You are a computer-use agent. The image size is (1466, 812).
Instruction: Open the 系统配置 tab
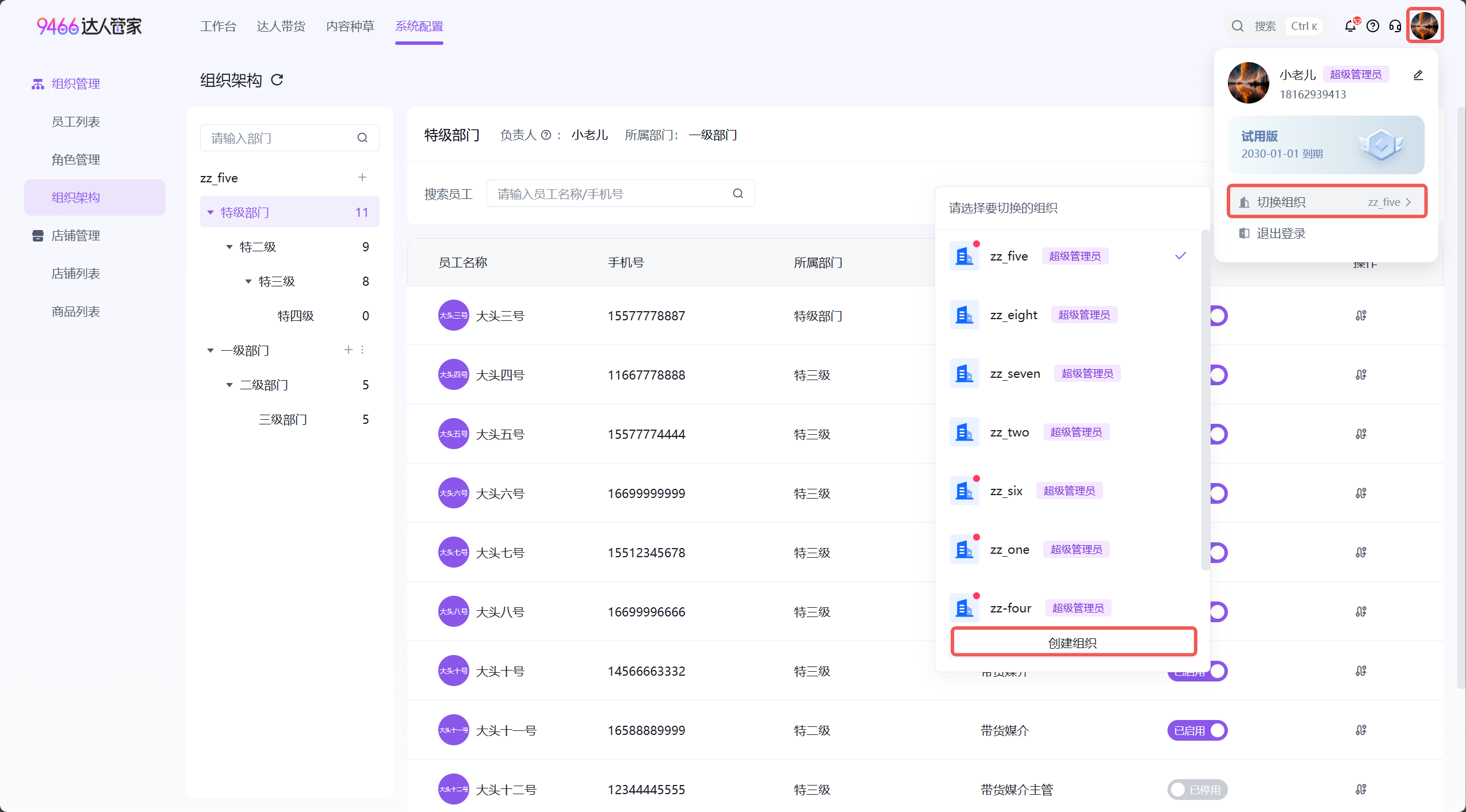click(419, 26)
